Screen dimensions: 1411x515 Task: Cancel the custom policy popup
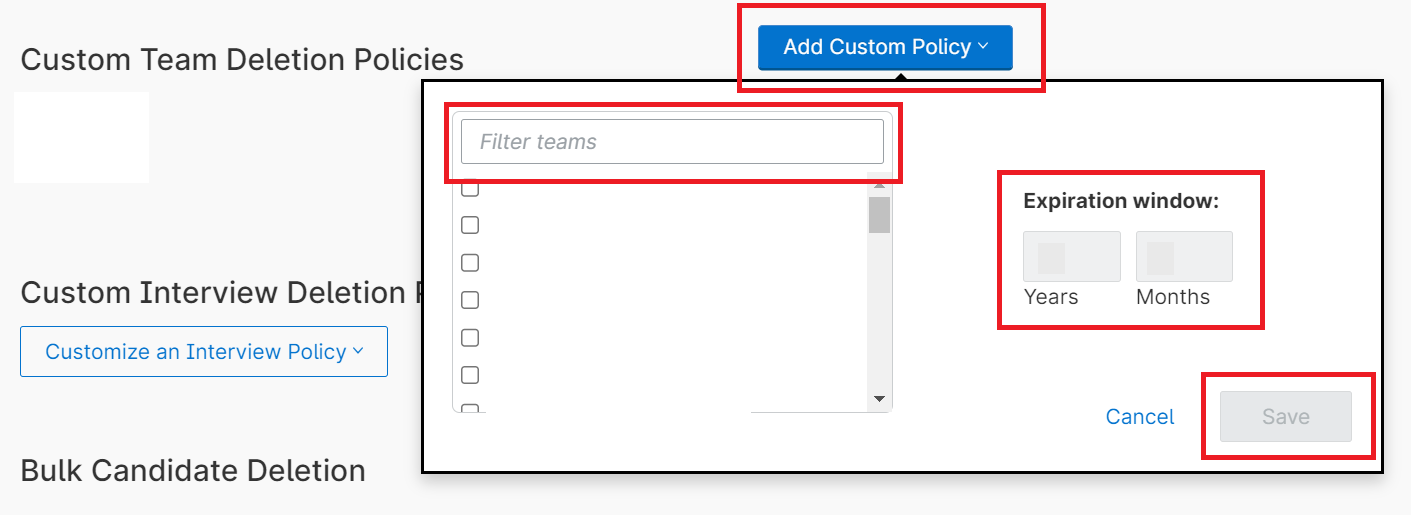coord(1140,417)
